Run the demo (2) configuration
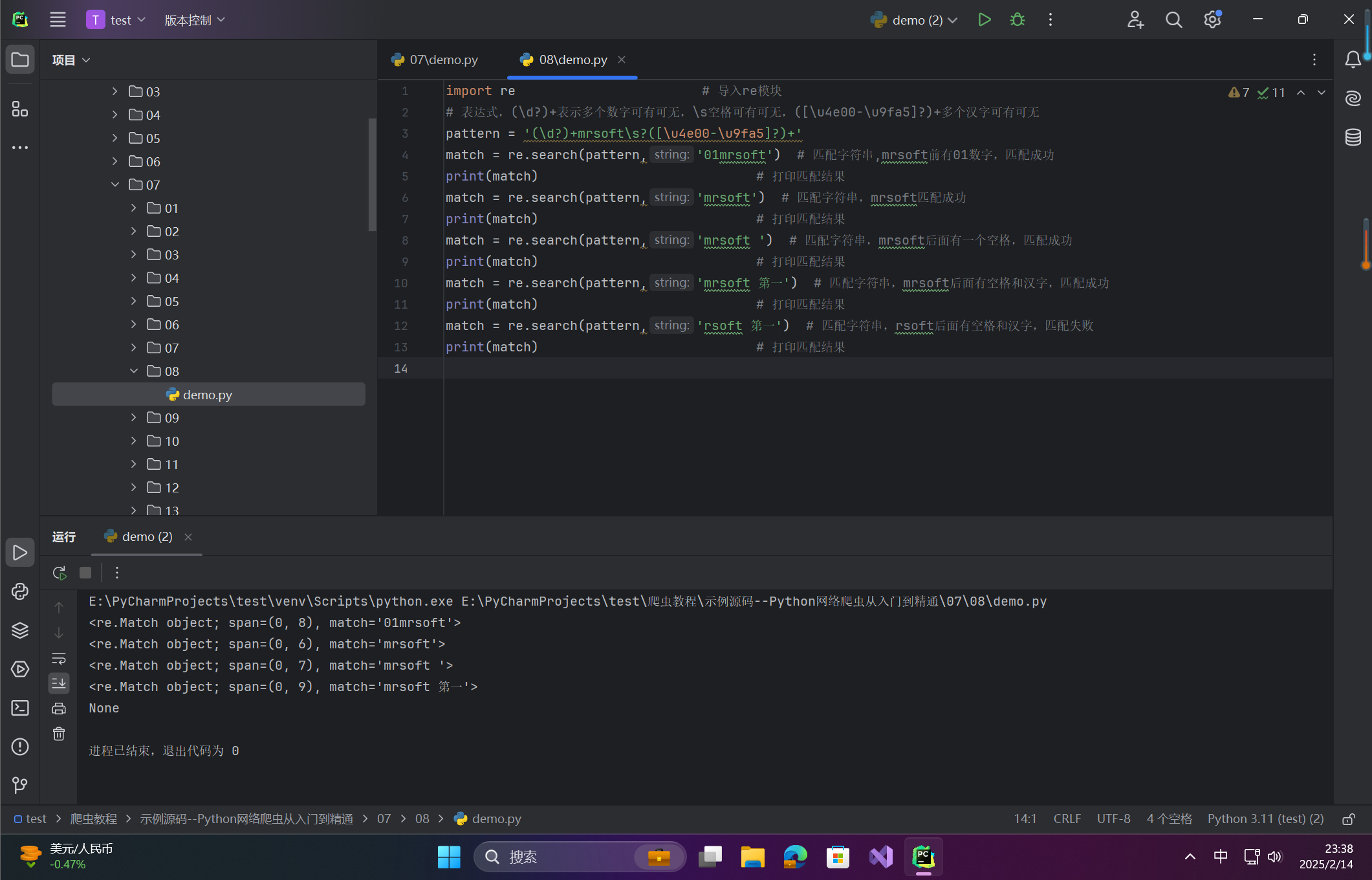The height and width of the screenshot is (880, 1372). [x=984, y=19]
